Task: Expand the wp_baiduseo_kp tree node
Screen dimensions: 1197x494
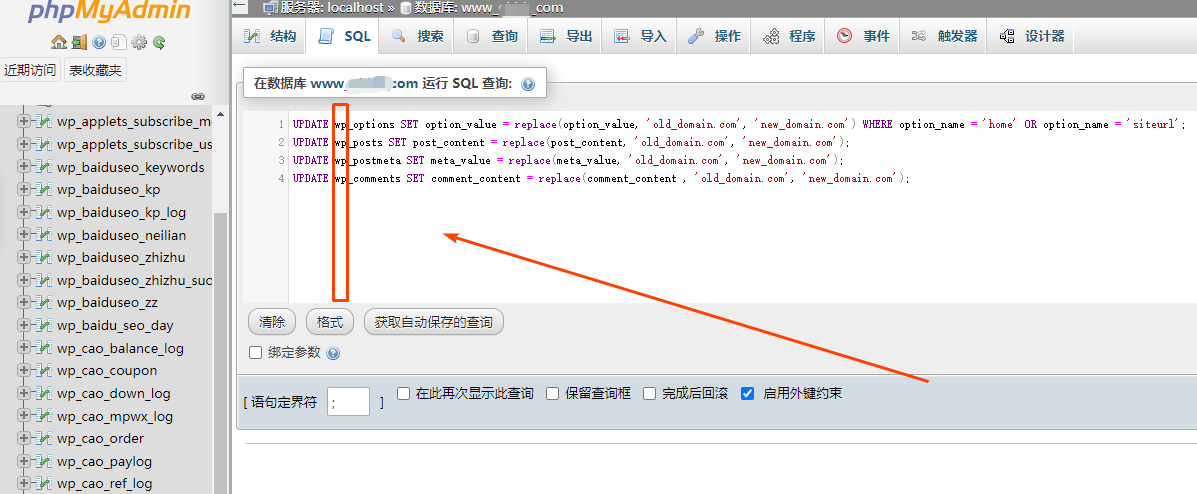Action: pyautogui.click(x=24, y=189)
